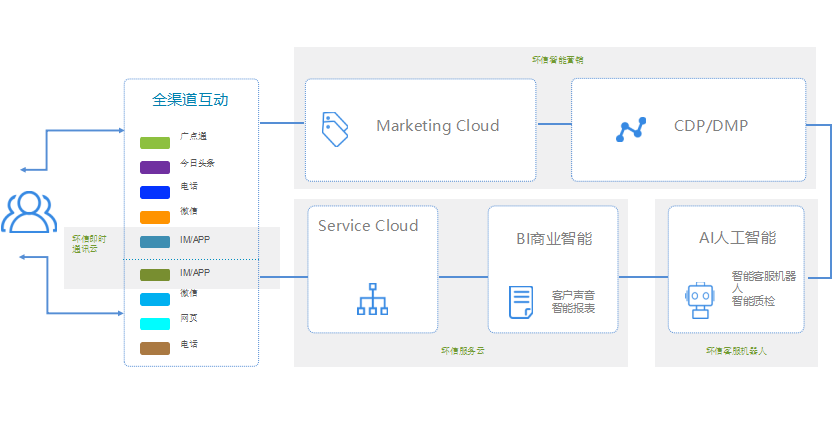This screenshot has height=444, width=838.
Task: Select the brown 电话 color swatch
Action: pos(155,349)
